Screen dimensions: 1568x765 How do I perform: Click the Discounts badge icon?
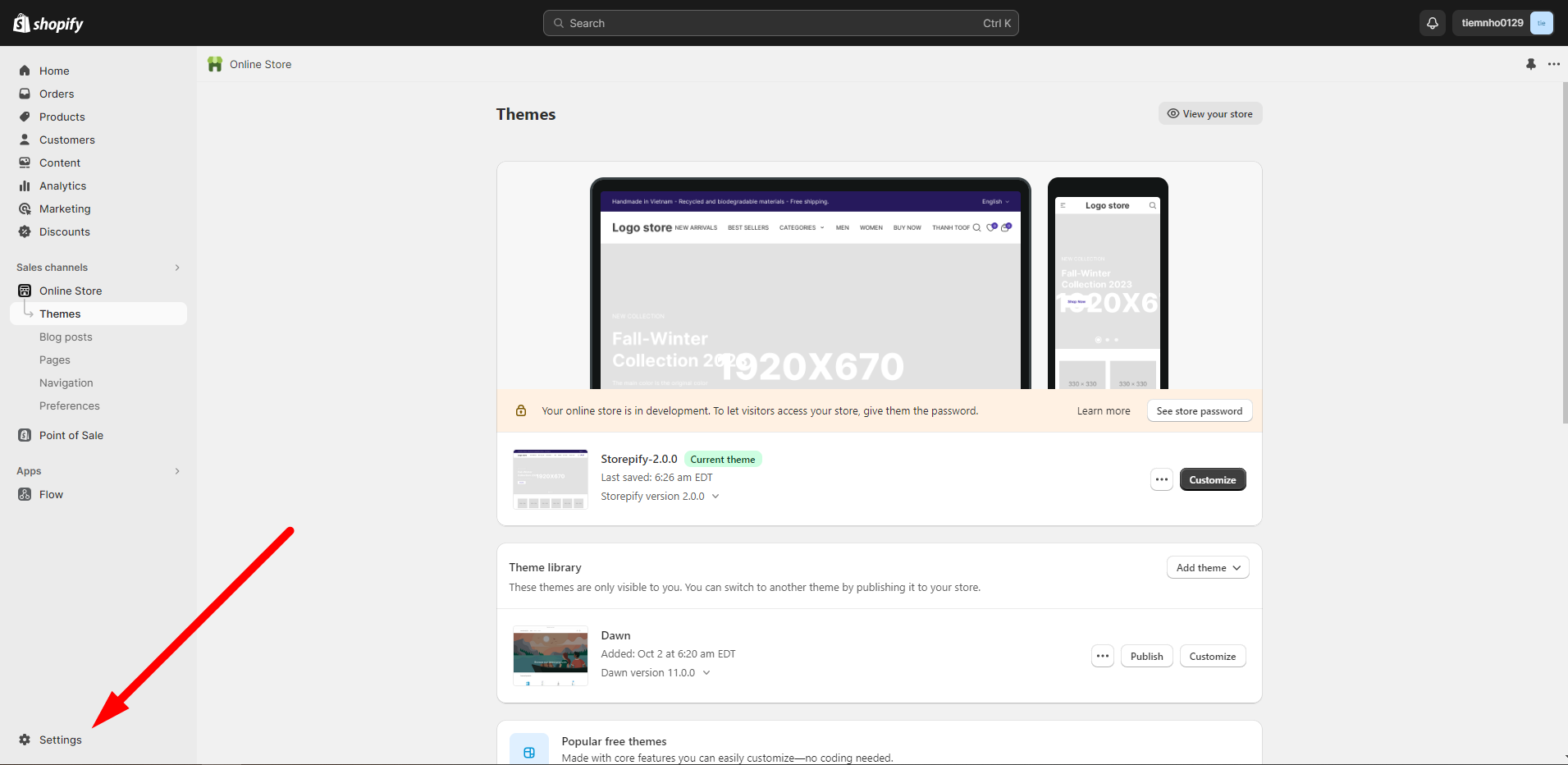(x=25, y=231)
